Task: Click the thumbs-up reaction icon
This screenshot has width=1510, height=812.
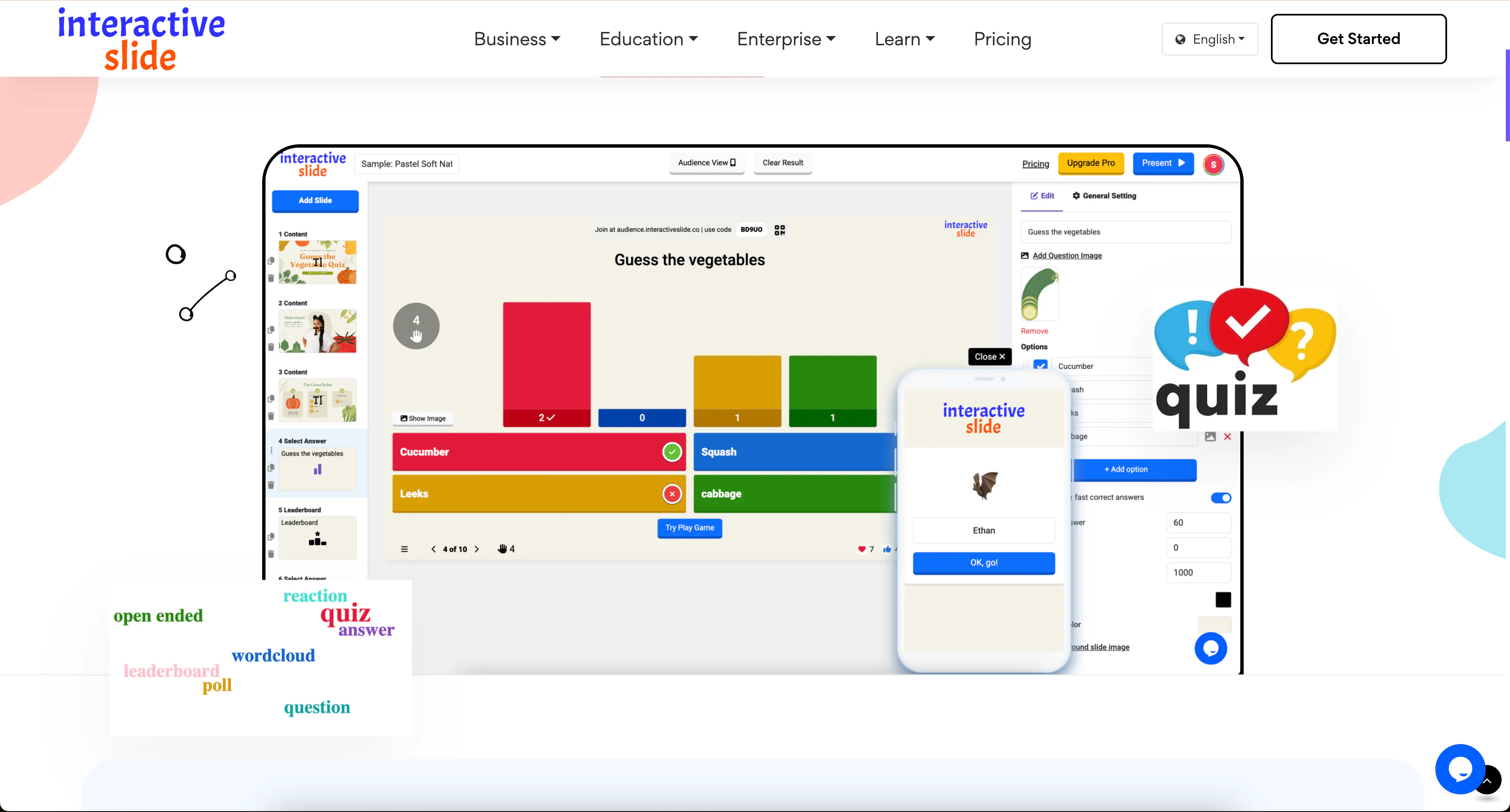Action: click(x=887, y=549)
